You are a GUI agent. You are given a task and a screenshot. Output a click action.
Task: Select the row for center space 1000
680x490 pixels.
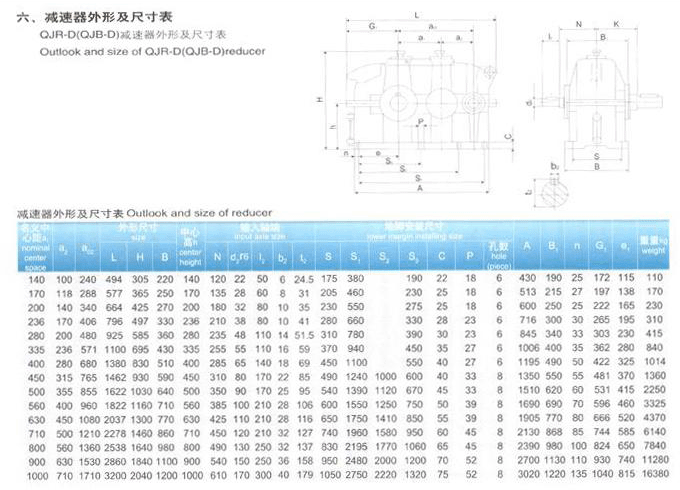[x=347, y=475]
